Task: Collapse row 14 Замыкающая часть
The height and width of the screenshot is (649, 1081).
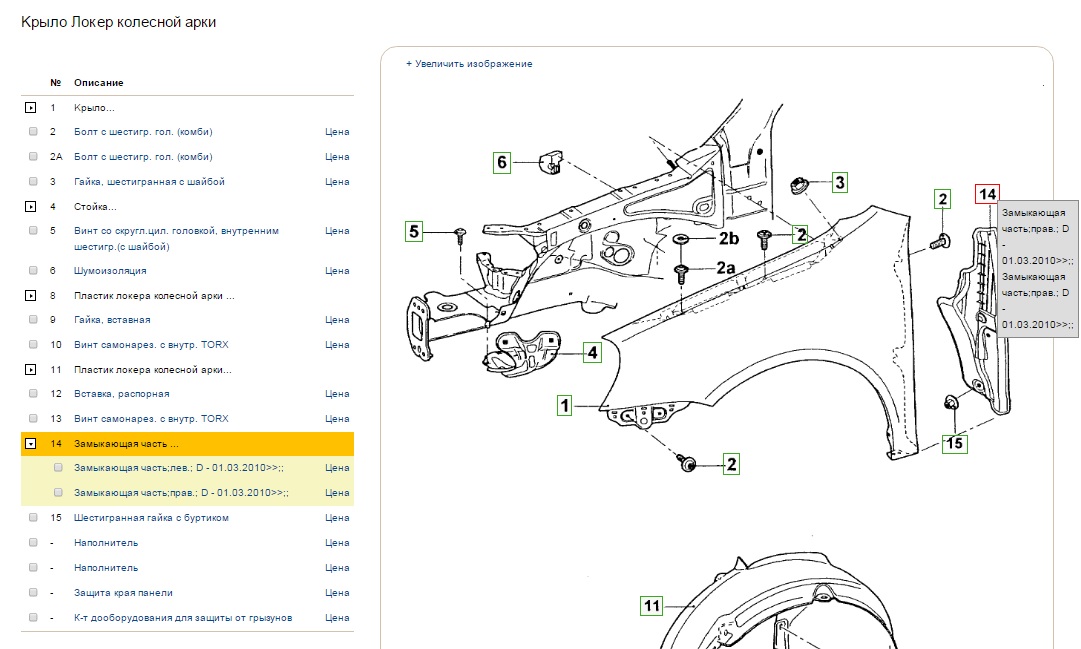Action: tap(30, 443)
